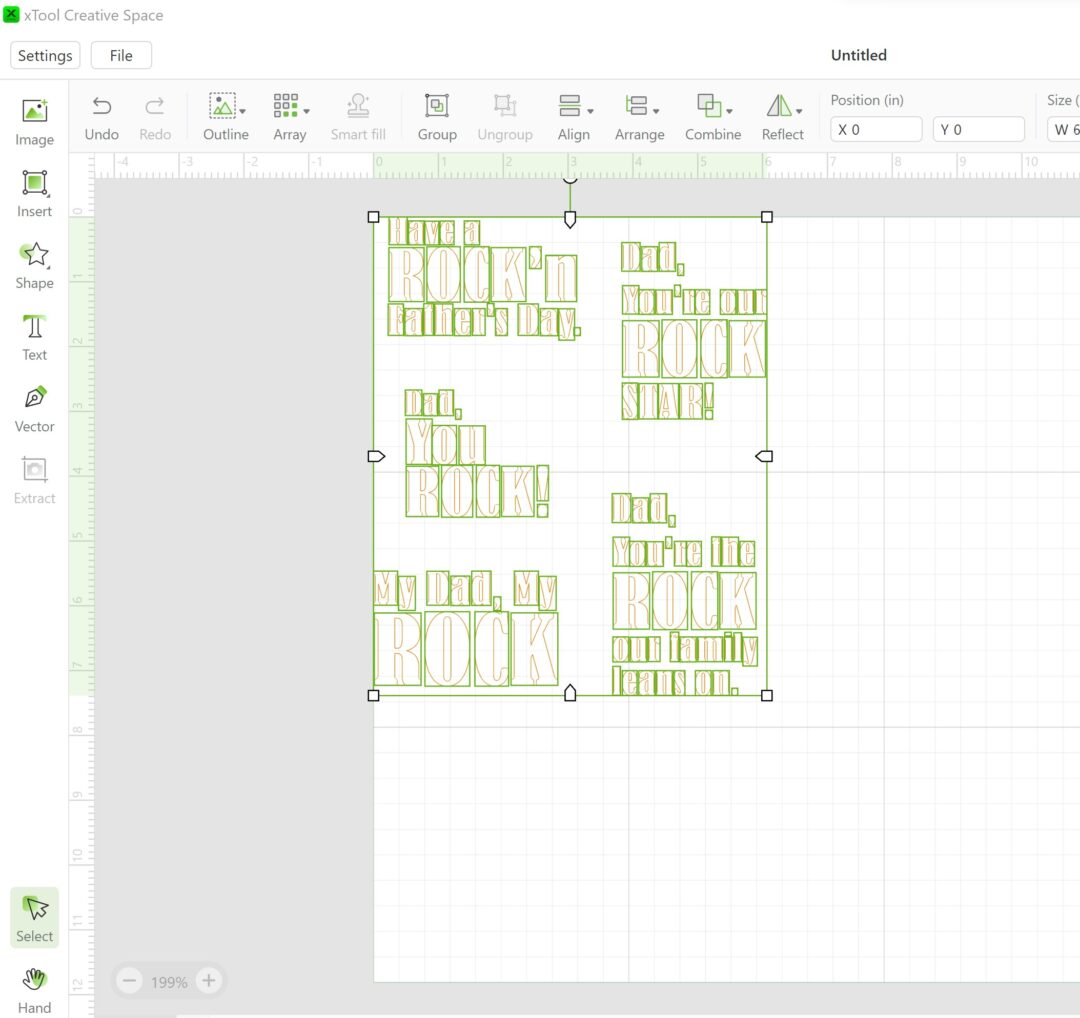Activate the Select cursor tool
This screenshot has width=1080, height=1018.
pos(35,917)
